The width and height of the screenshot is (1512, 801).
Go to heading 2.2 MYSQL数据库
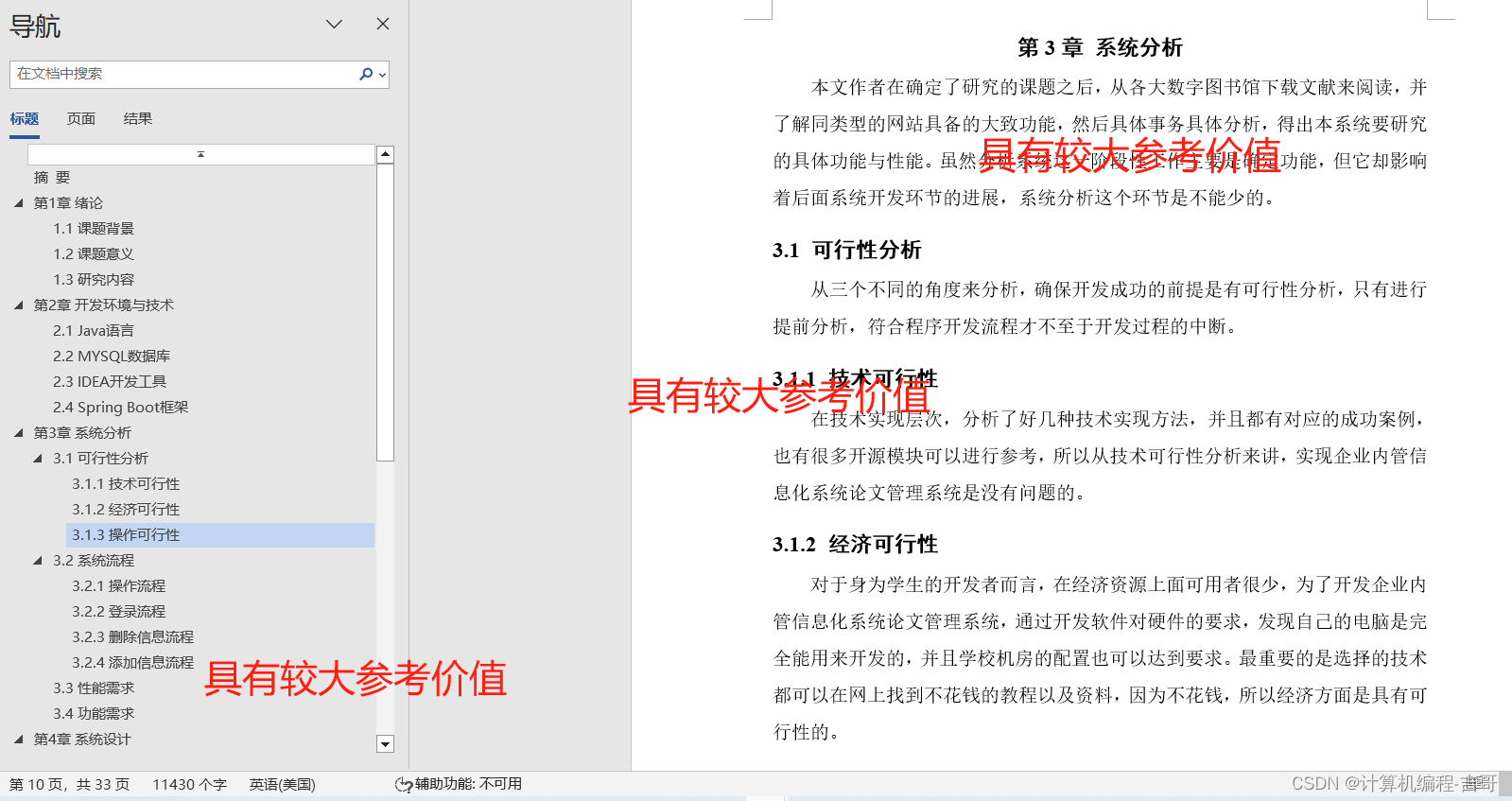click(112, 357)
